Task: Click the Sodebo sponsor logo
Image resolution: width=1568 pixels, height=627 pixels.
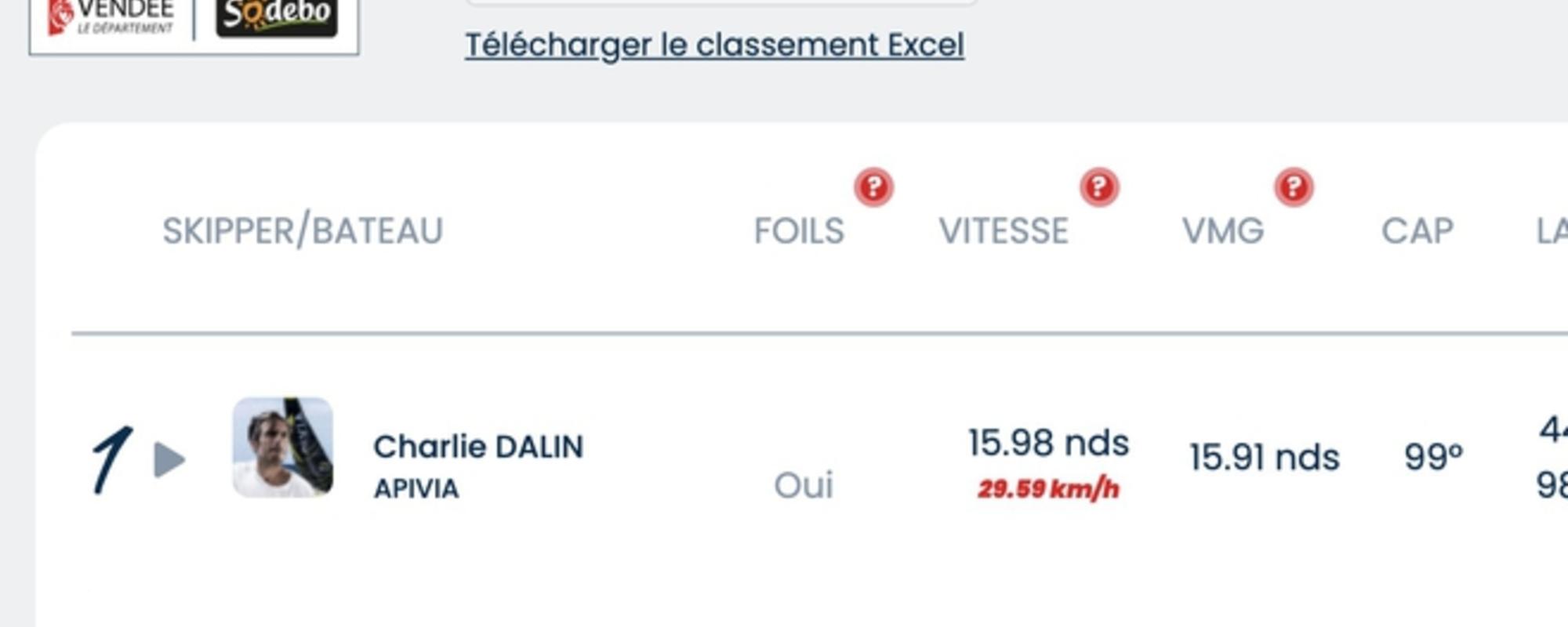Action: point(277,17)
